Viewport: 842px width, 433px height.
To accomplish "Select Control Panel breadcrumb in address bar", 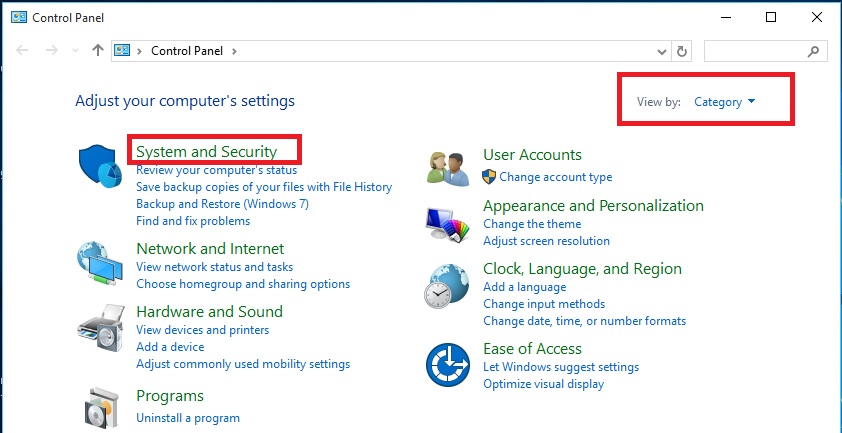I will [x=188, y=51].
